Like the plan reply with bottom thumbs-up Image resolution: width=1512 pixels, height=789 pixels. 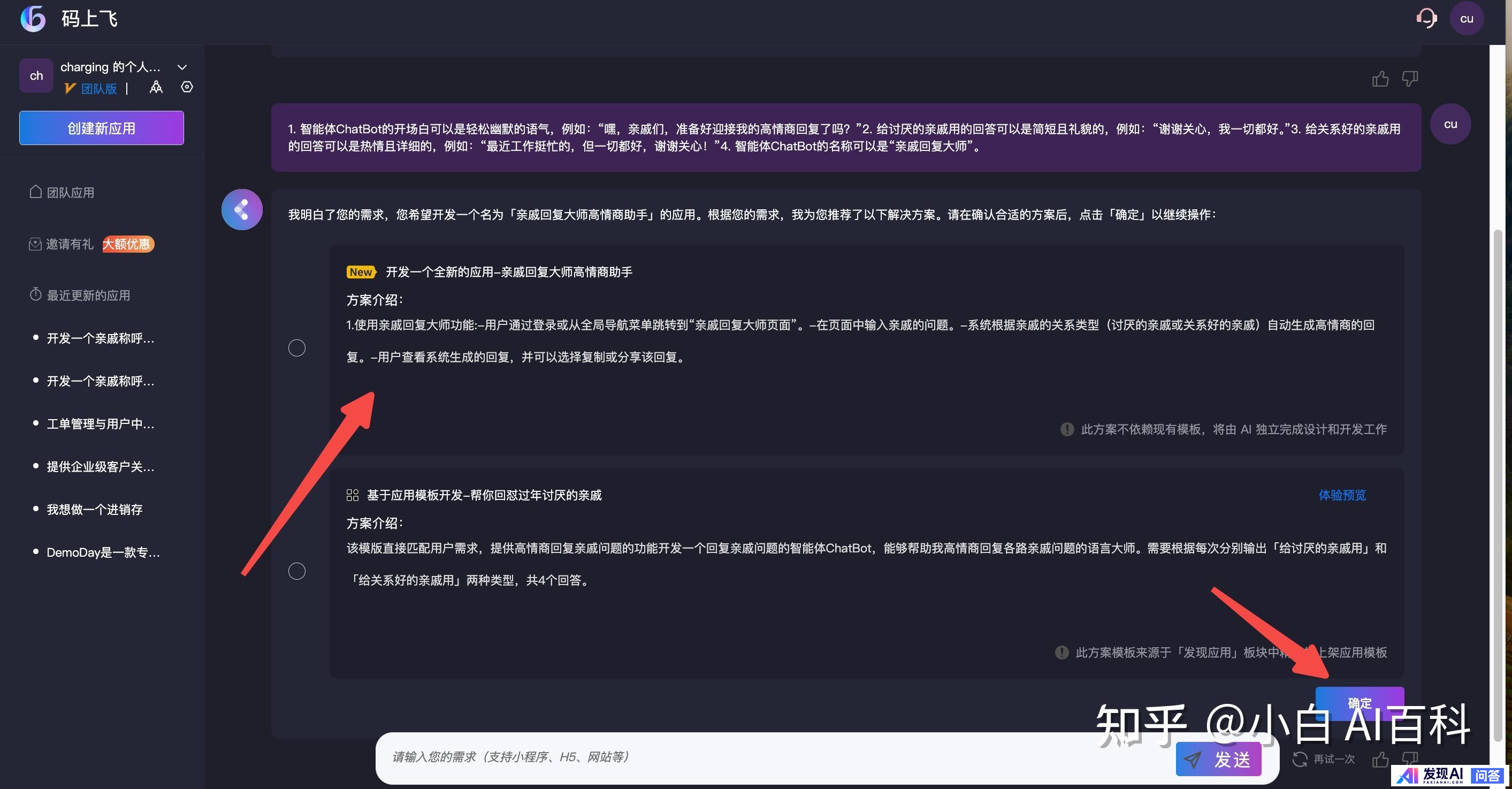click(x=1380, y=760)
